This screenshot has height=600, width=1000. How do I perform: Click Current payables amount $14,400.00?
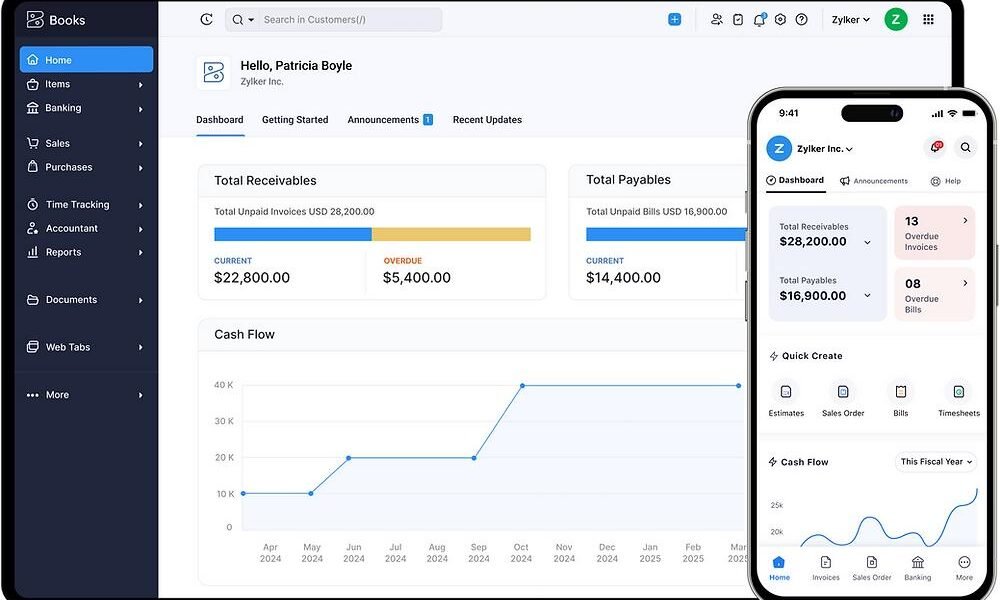tap(623, 277)
